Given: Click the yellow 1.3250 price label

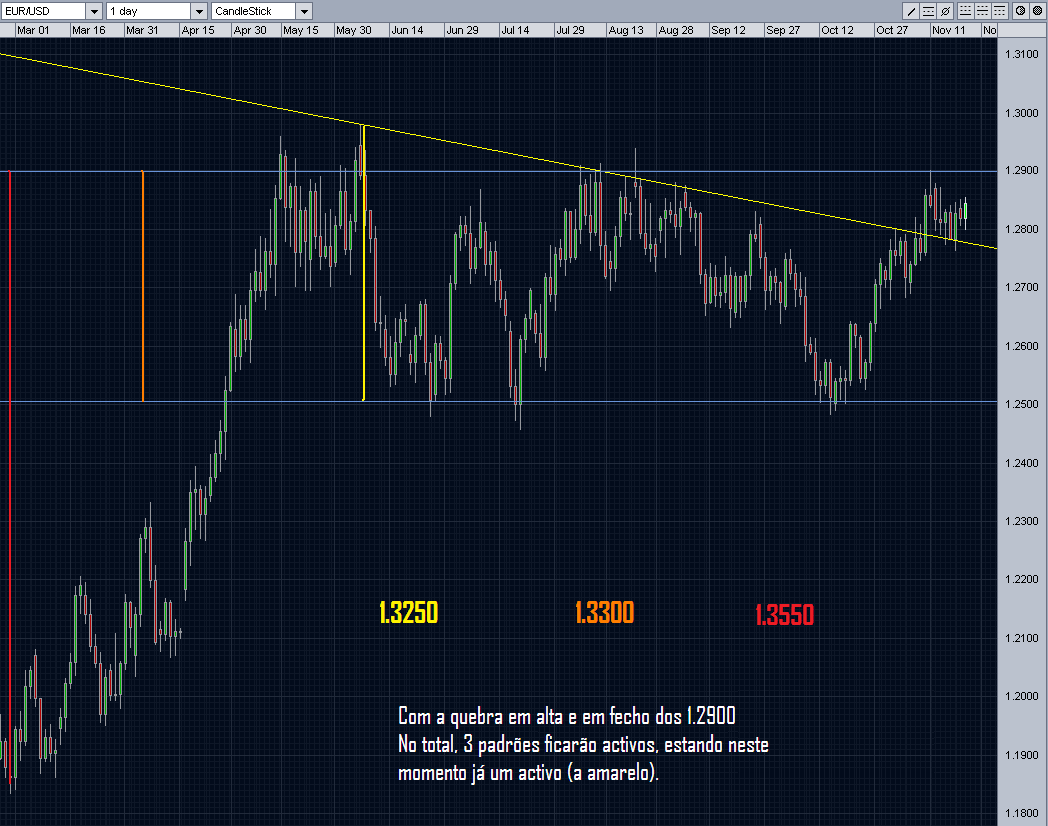Looking at the screenshot, I should tap(408, 613).
